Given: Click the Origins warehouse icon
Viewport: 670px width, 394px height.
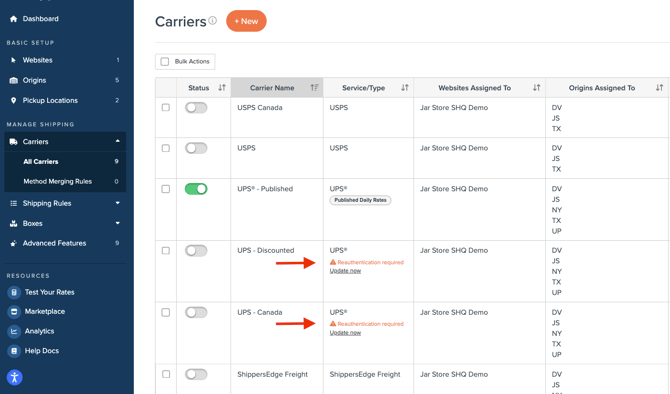Looking at the screenshot, I should click(13, 80).
